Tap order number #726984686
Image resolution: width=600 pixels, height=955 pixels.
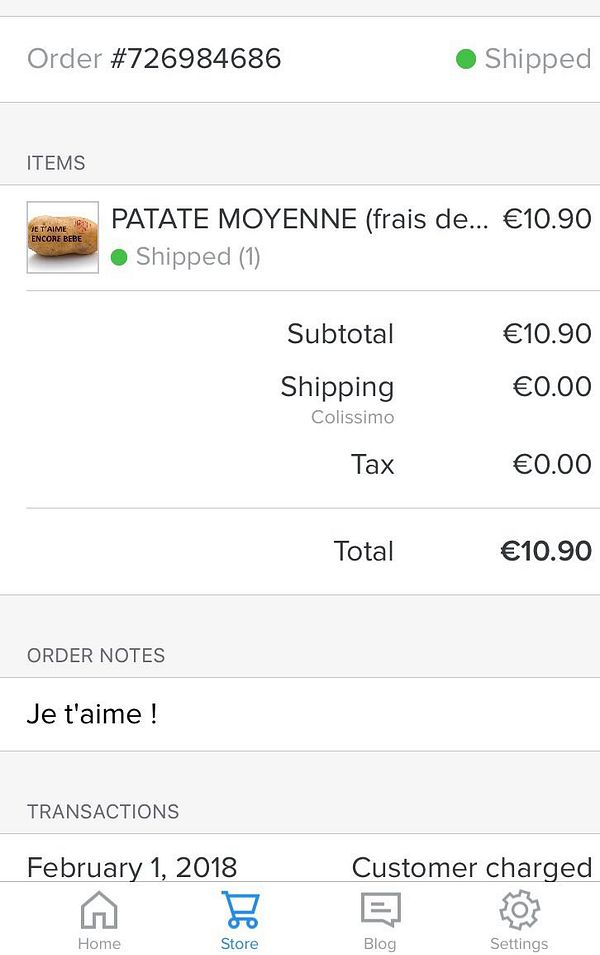point(196,59)
